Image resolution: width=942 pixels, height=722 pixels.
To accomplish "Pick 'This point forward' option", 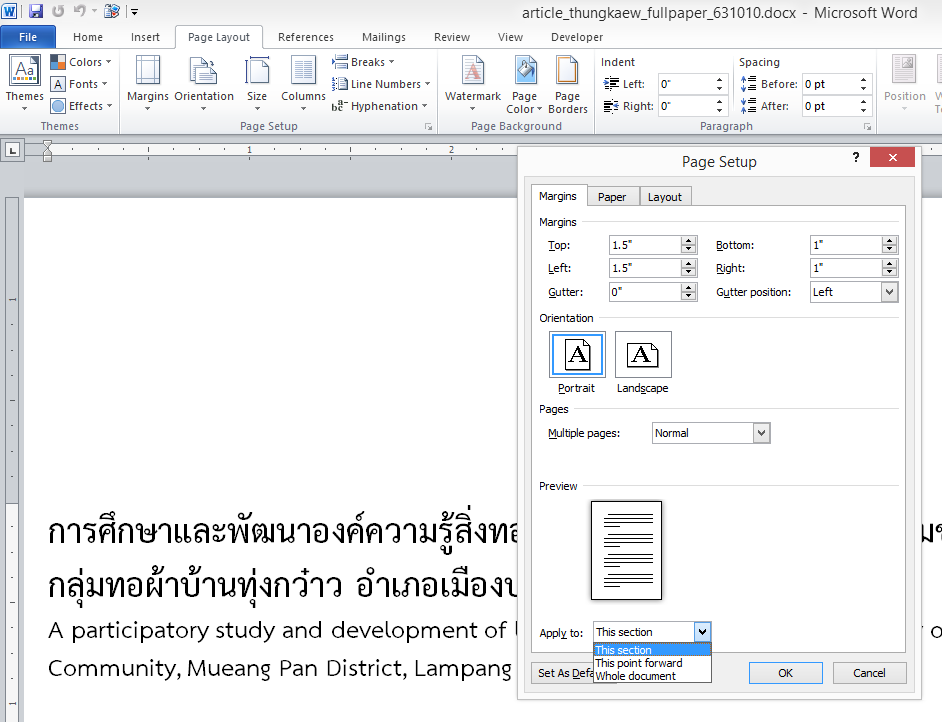I will [639, 663].
